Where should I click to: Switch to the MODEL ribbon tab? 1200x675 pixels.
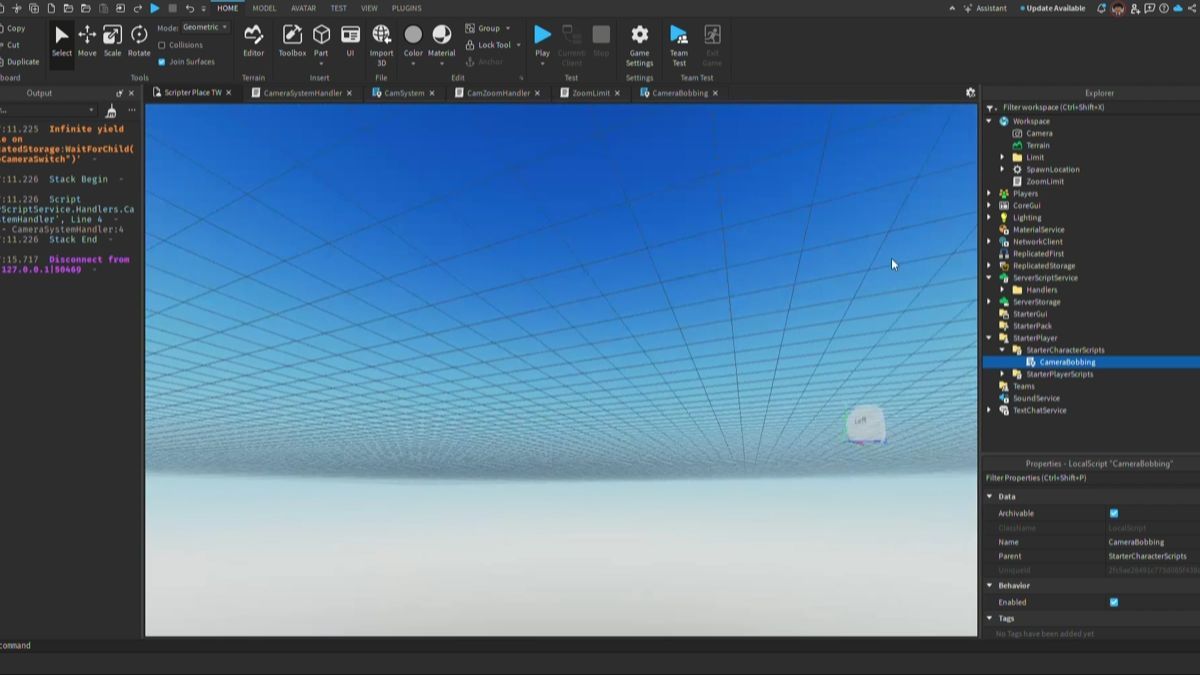(x=264, y=8)
